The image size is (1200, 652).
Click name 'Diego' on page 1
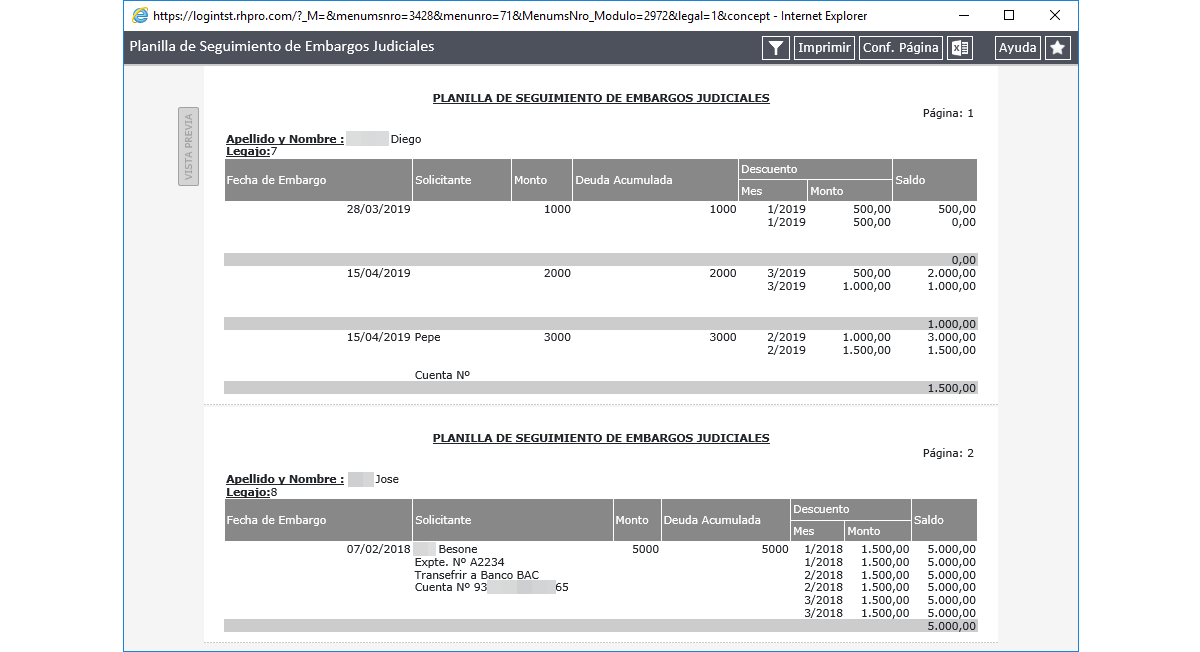pos(406,139)
